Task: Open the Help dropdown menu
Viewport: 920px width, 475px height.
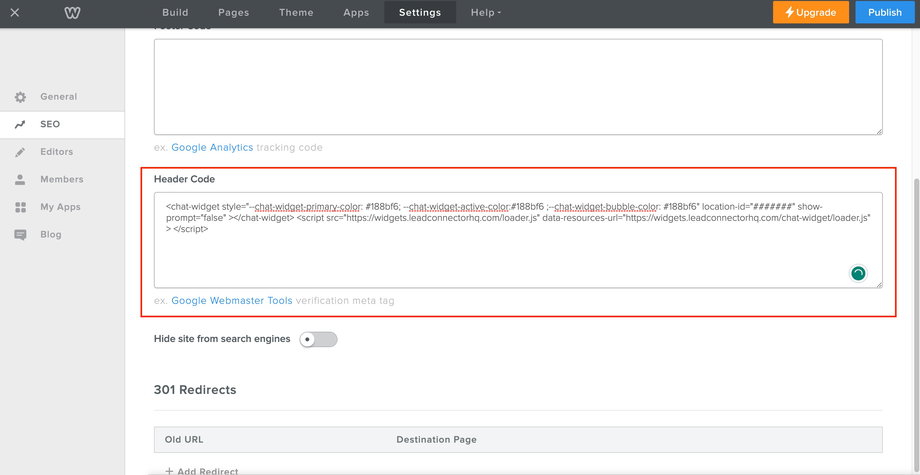Action: pyautogui.click(x=486, y=13)
